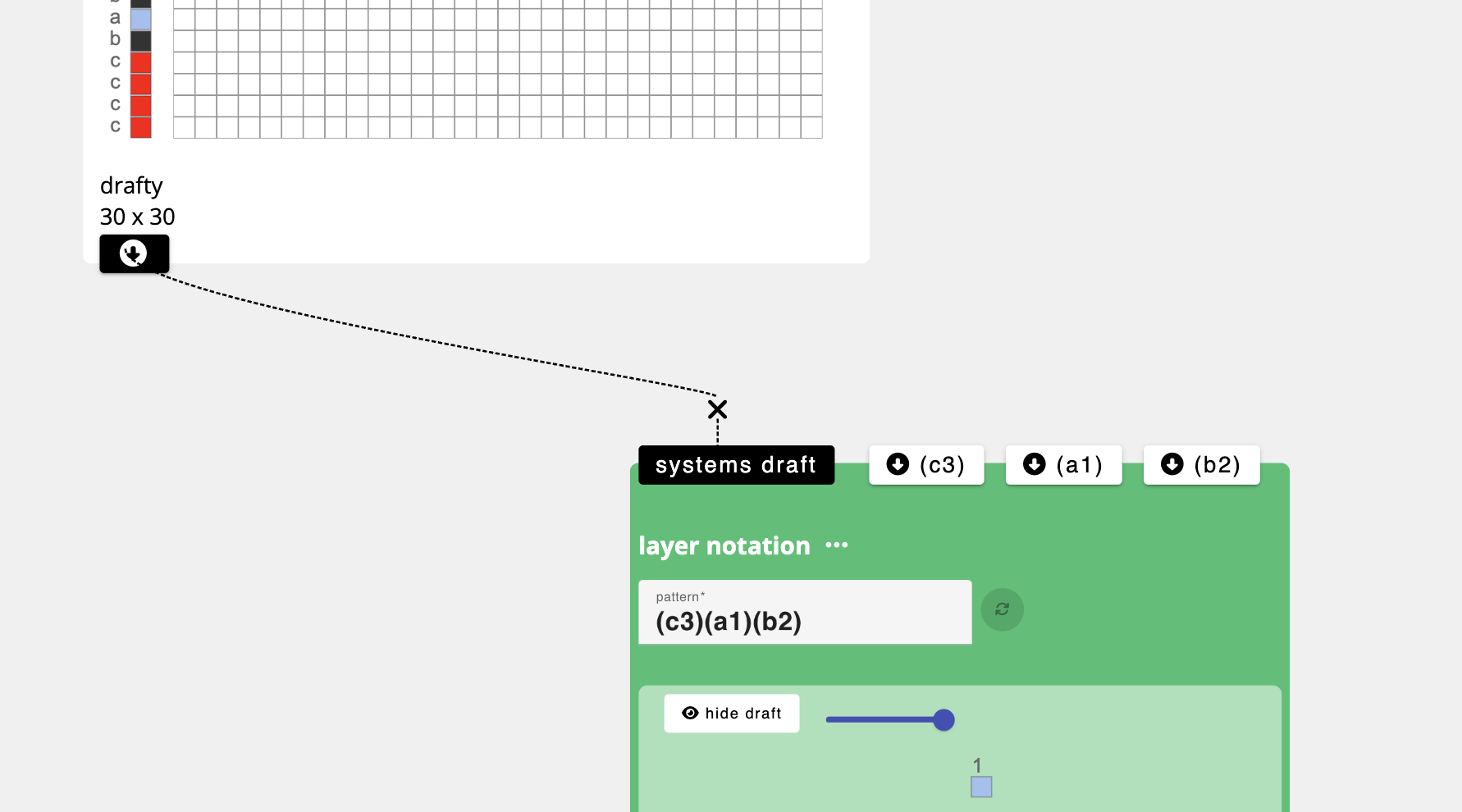Select the first red 'c' row swatch

click(141, 62)
